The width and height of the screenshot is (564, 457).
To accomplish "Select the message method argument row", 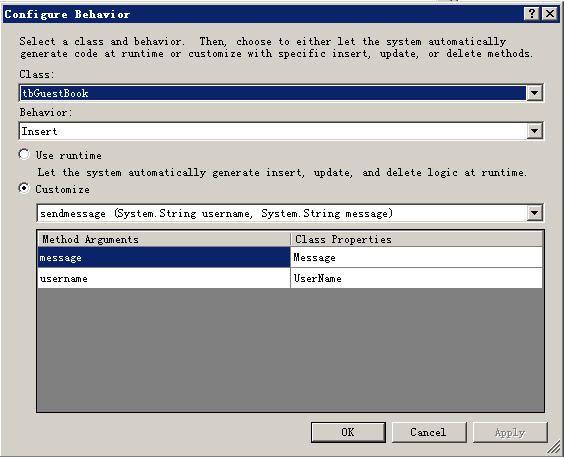I will pyautogui.click(x=164, y=257).
